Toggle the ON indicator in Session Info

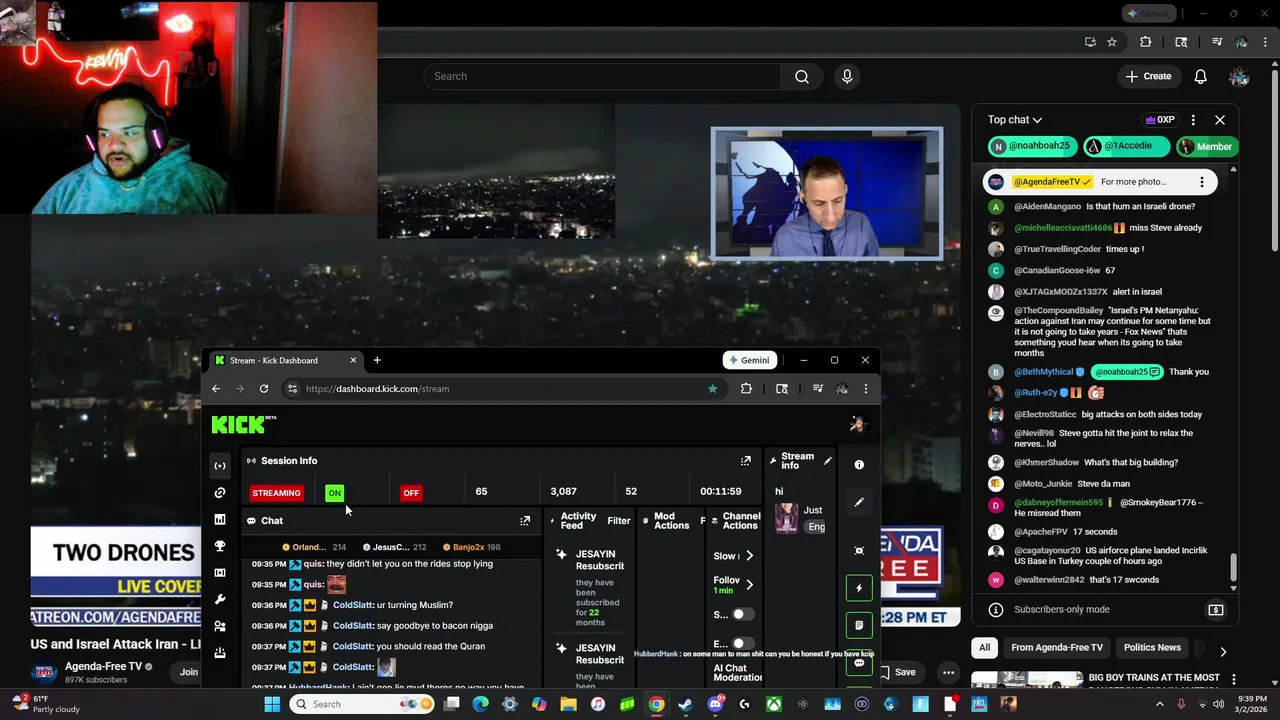pyautogui.click(x=334, y=493)
